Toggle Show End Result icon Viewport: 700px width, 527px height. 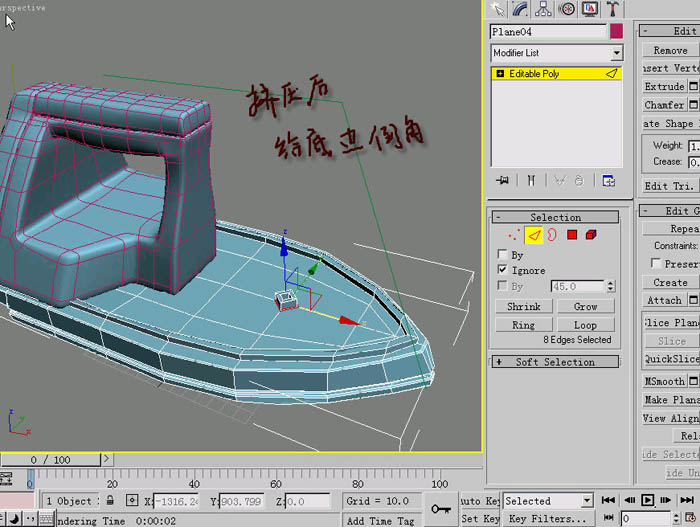[531, 180]
